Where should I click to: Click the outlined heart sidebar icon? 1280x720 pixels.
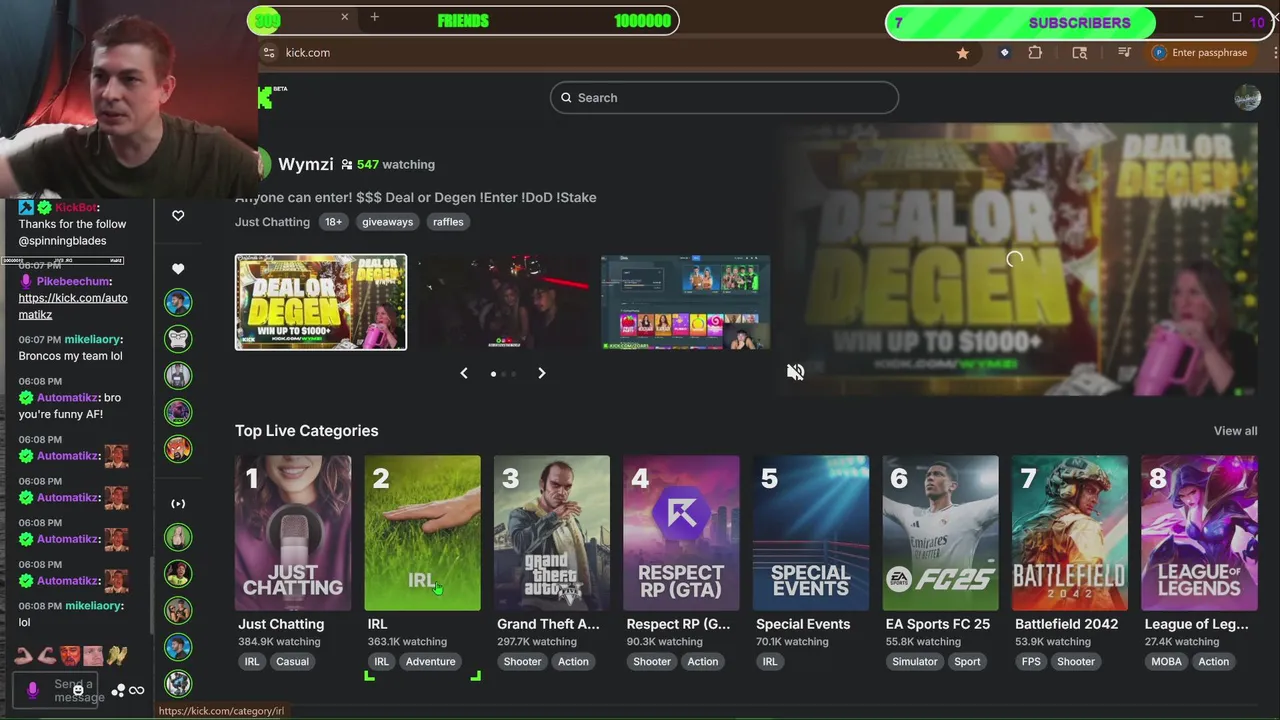tap(178, 215)
